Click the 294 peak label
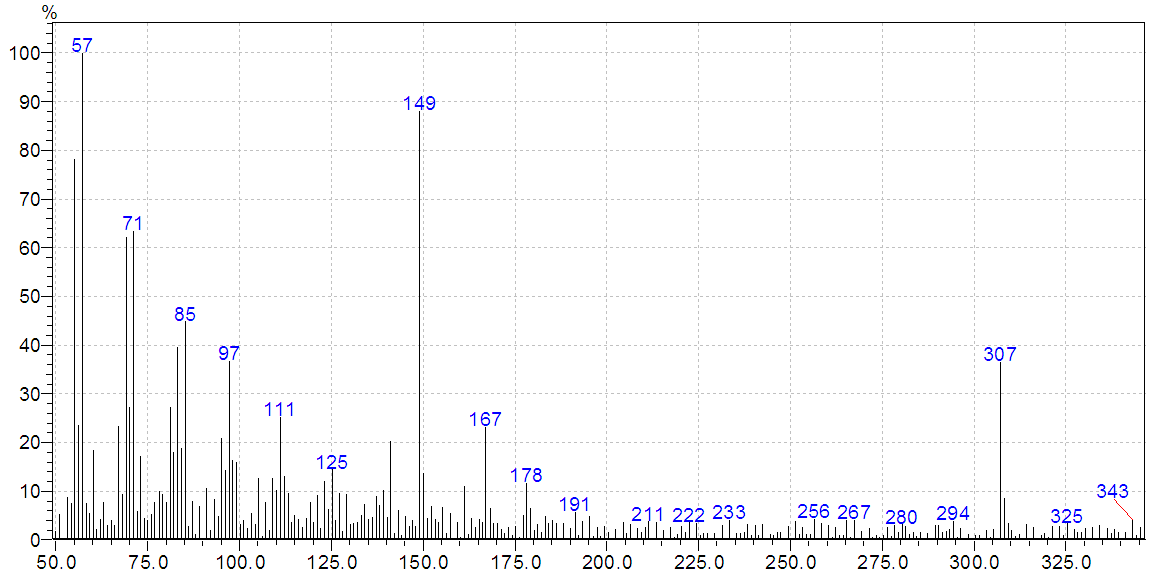 pos(952,513)
